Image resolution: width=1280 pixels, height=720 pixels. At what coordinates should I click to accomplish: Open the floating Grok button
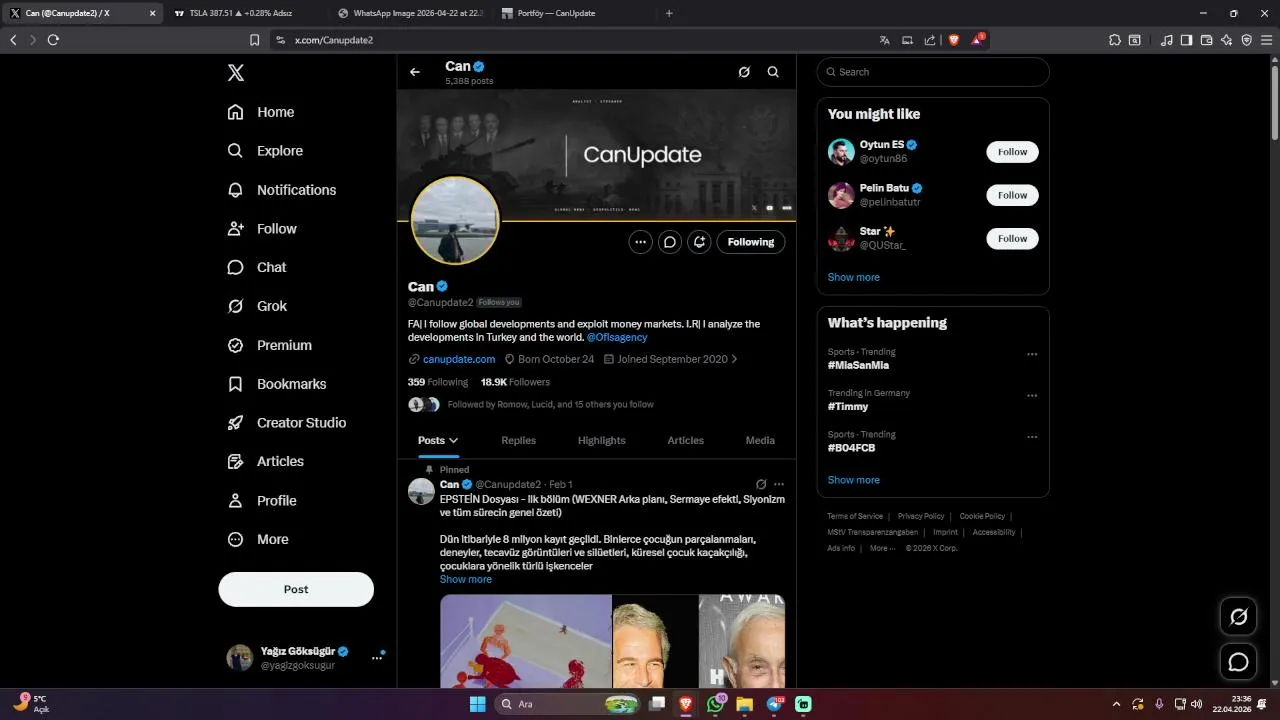coord(1238,617)
